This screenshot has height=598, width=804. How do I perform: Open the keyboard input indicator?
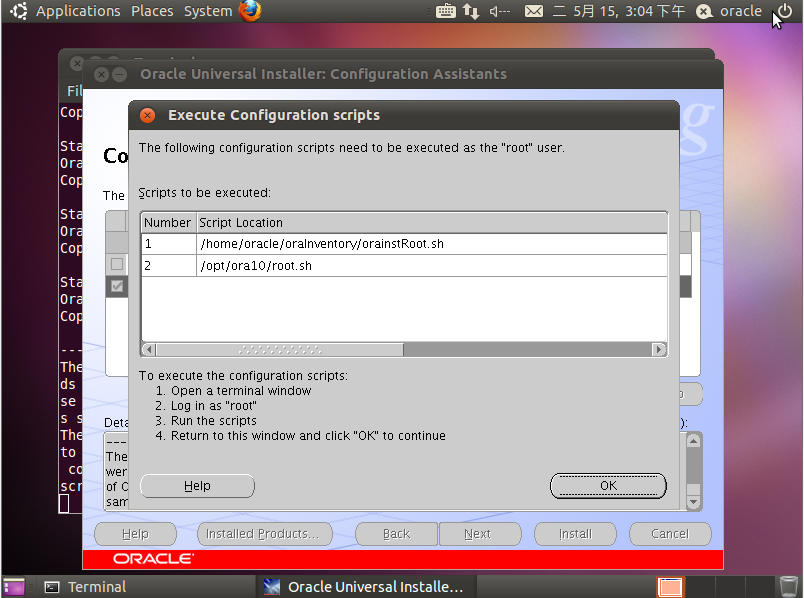446,11
